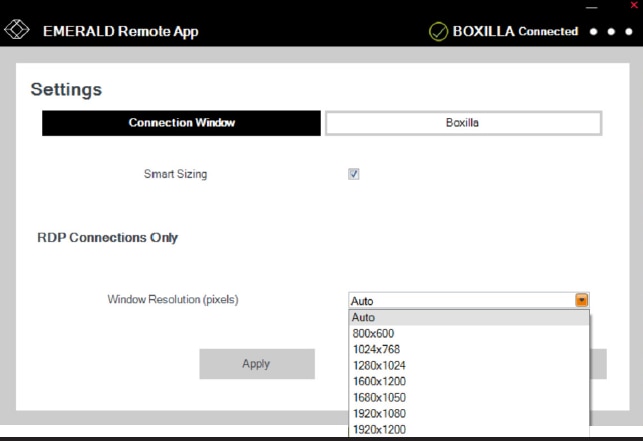Select Auto from the resolution list

click(469, 318)
